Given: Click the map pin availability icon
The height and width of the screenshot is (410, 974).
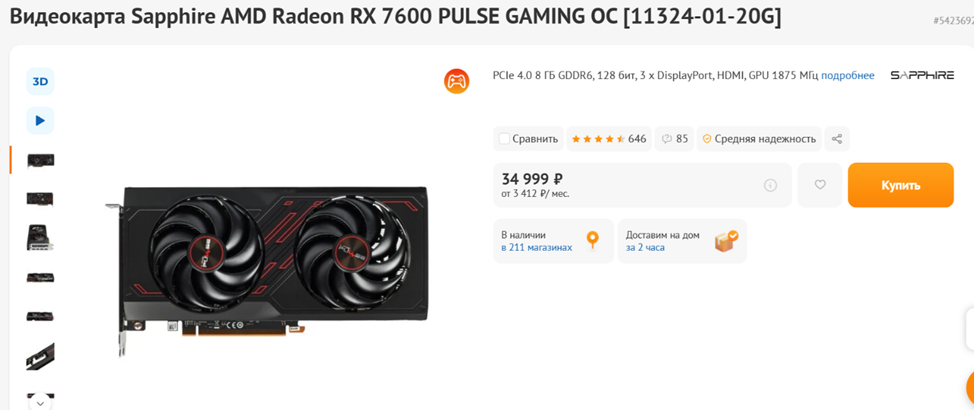Looking at the screenshot, I should 593,240.
